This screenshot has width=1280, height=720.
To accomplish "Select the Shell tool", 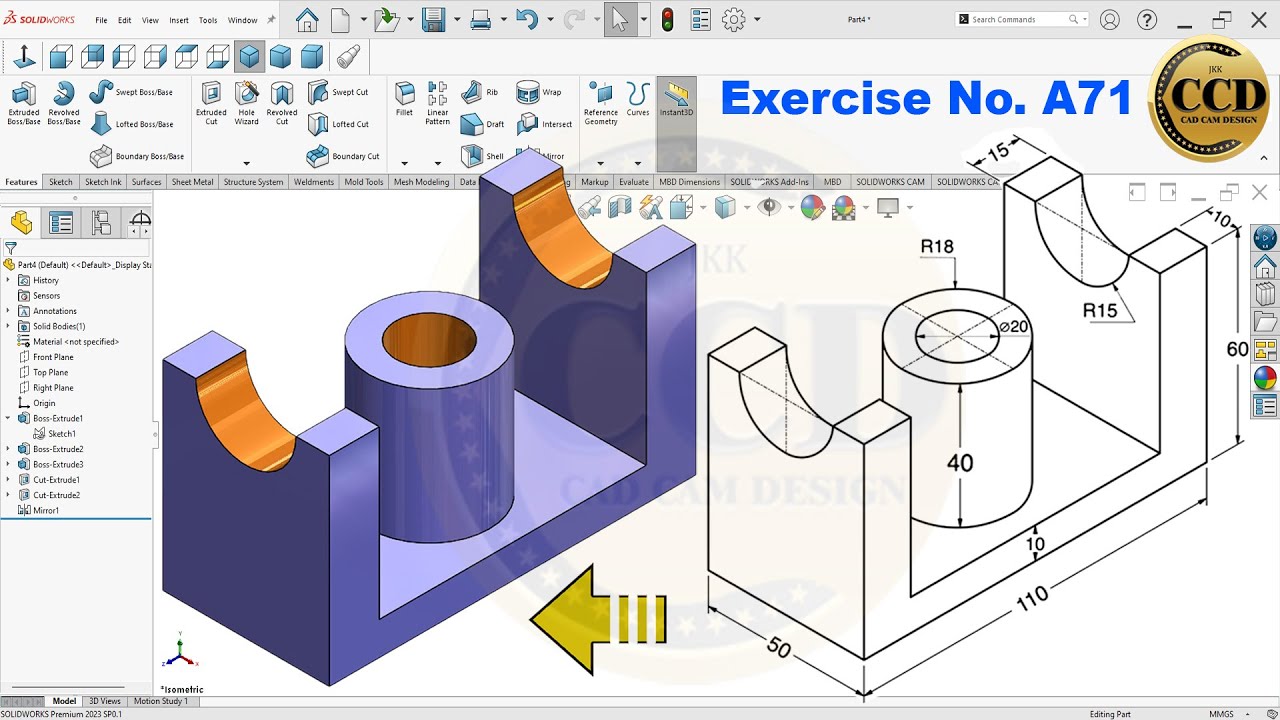I will [x=483, y=156].
